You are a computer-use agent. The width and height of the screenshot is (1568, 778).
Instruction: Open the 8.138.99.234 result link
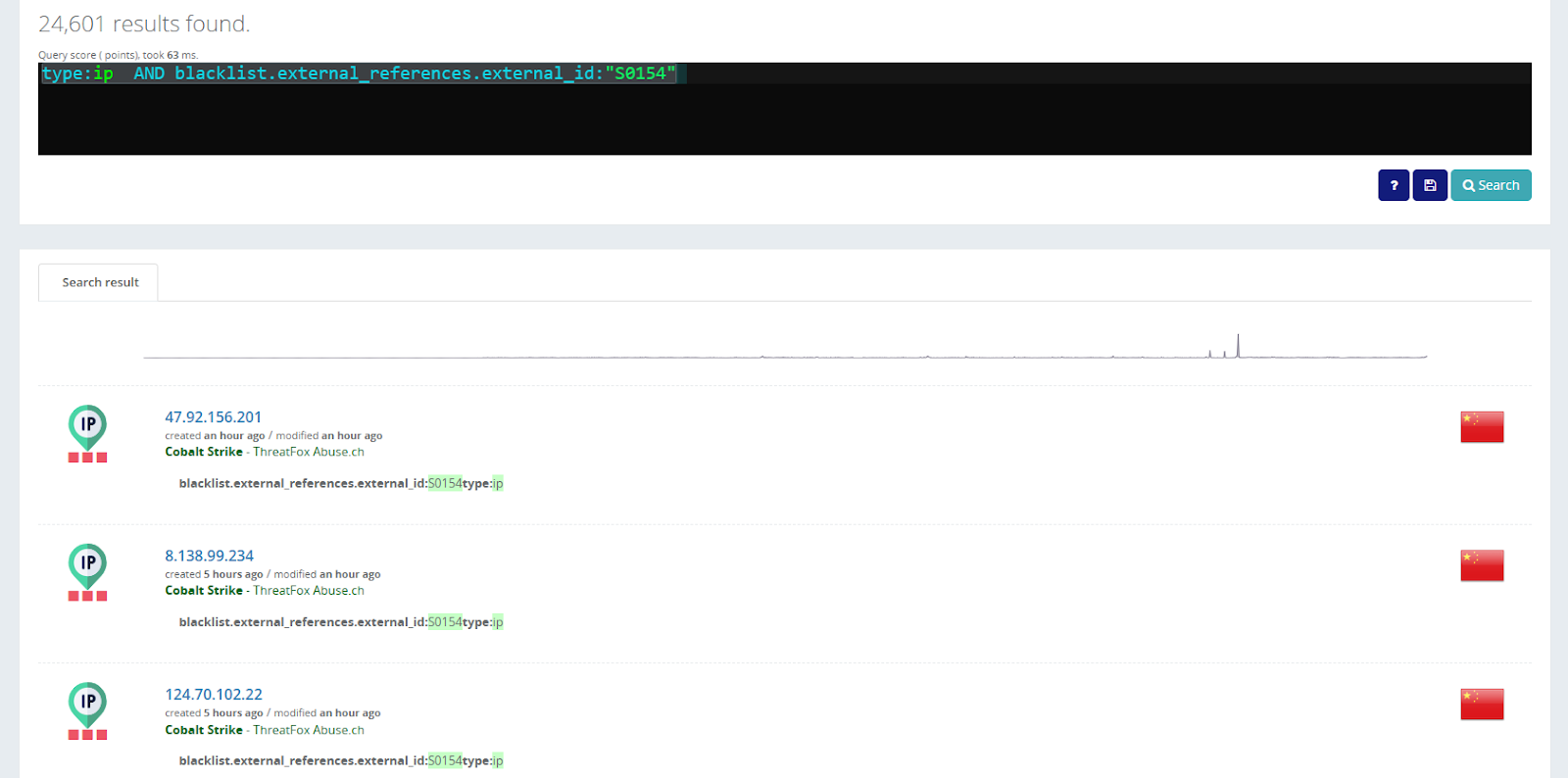pyautogui.click(x=209, y=556)
